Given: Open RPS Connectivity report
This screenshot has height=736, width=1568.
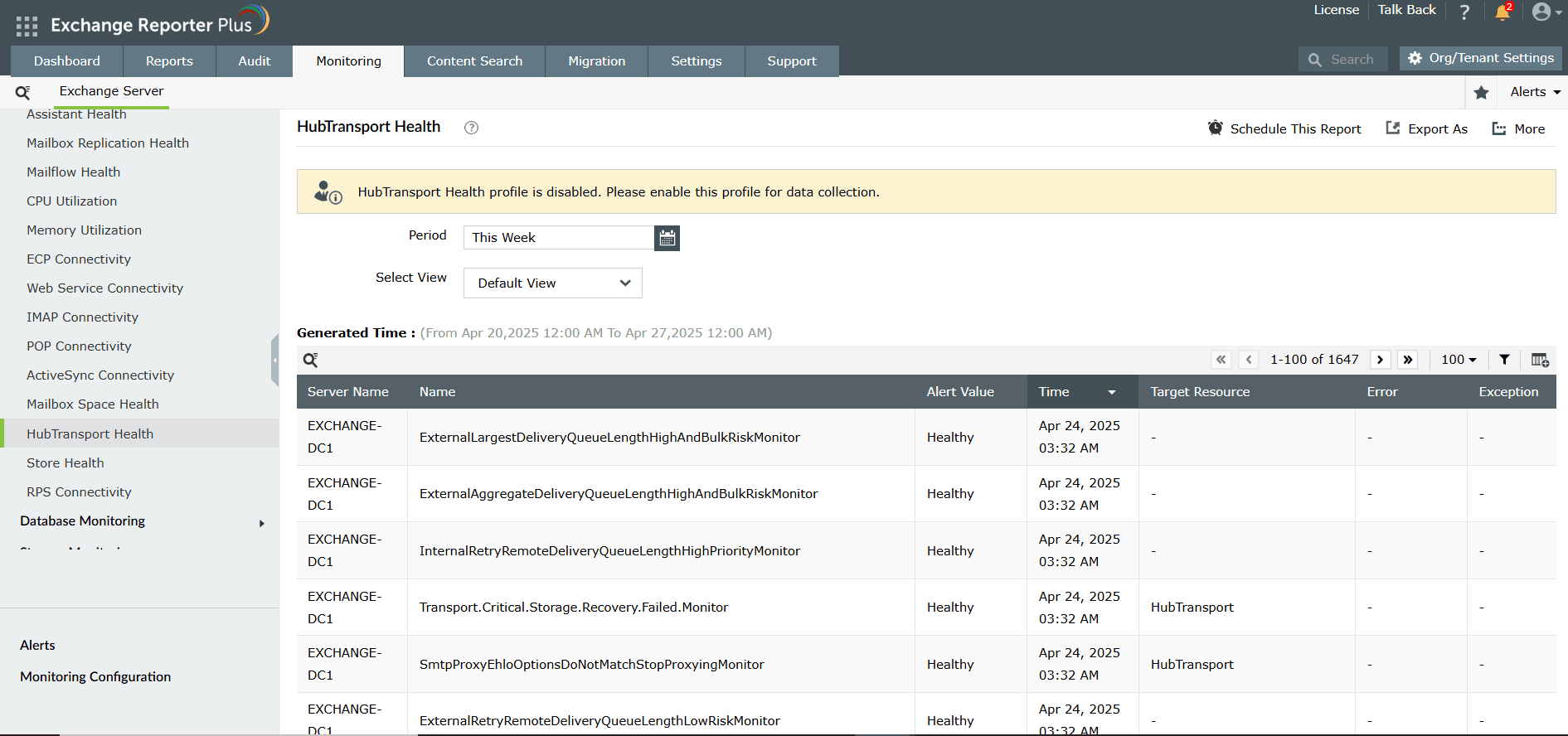Looking at the screenshot, I should tap(79, 492).
